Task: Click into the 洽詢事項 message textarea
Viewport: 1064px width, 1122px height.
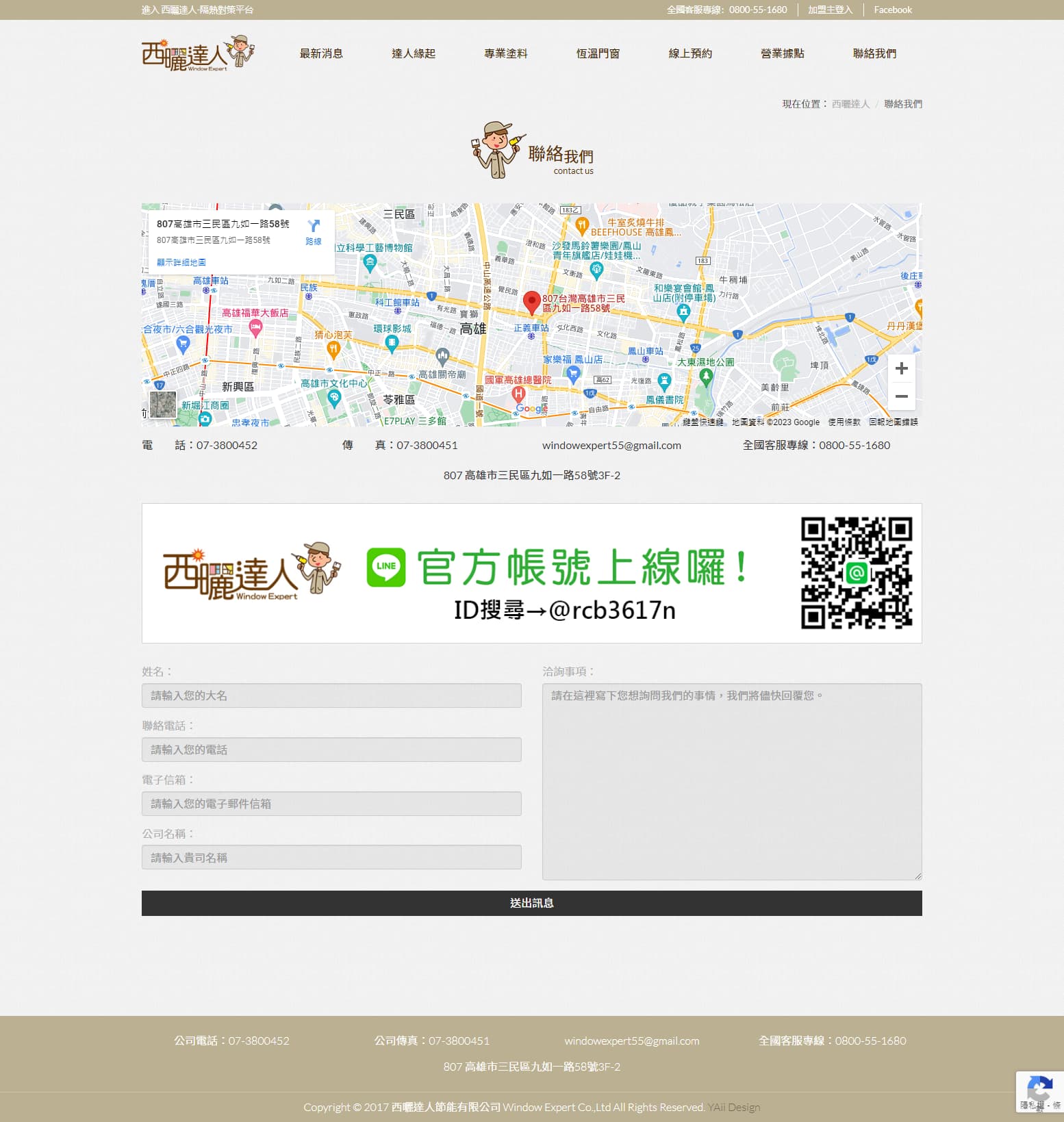Action: tap(731, 781)
